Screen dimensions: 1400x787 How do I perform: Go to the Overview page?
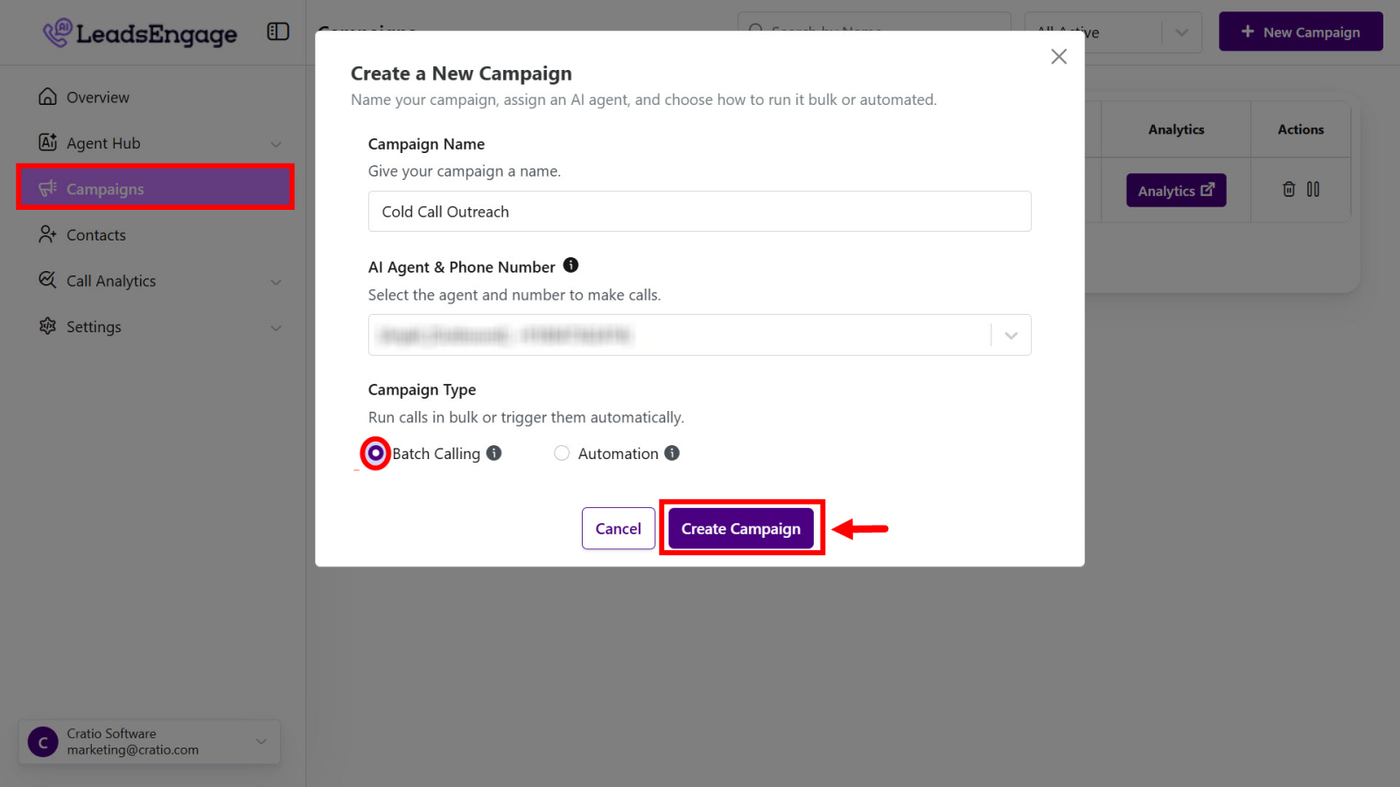coord(98,97)
